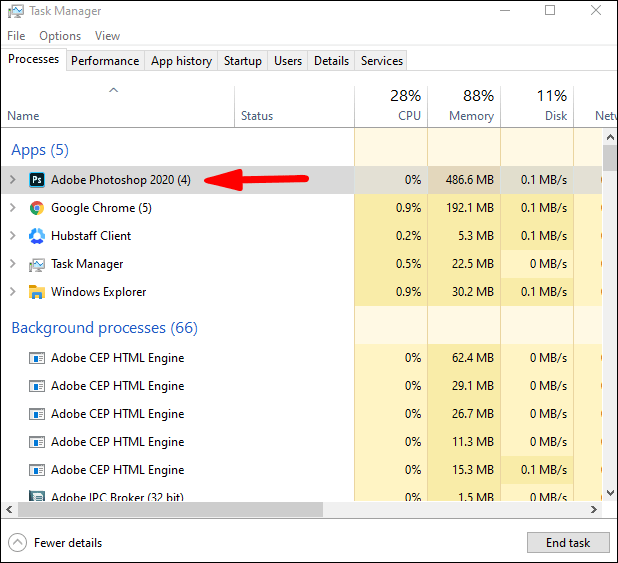Click the Windows Explorer folder icon
618x563 pixels.
pos(37,292)
